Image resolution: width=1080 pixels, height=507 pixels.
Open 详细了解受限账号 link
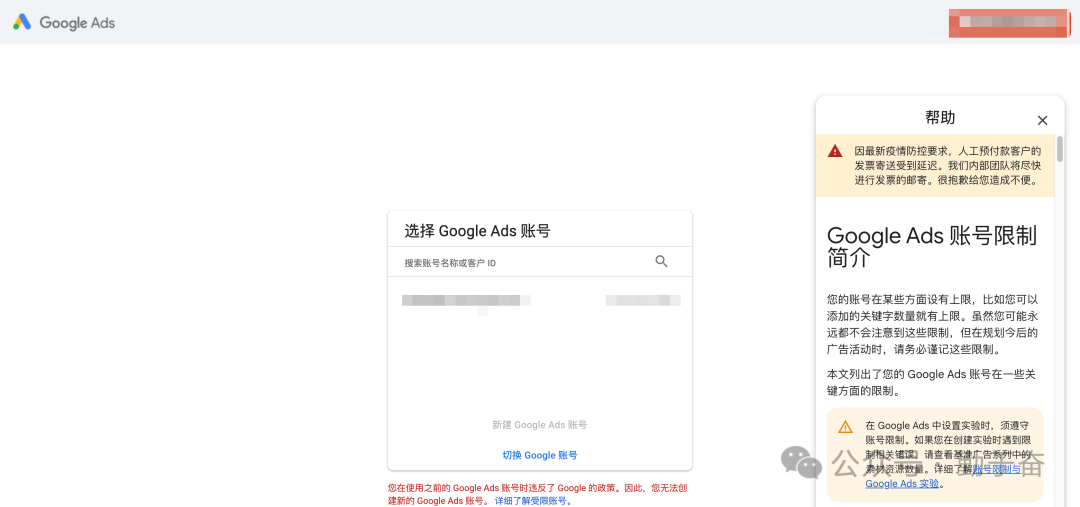click(533, 501)
